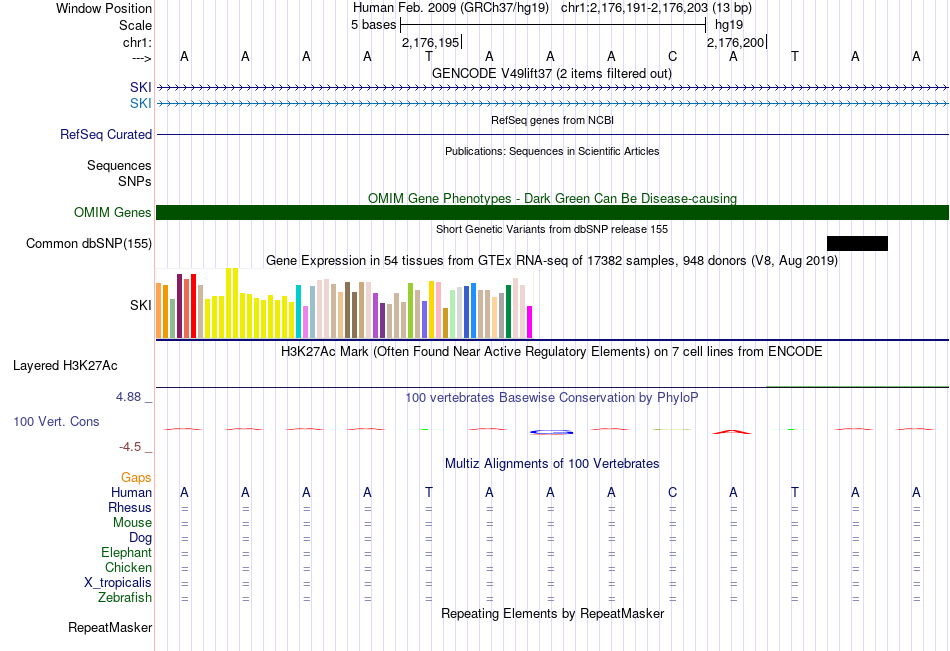Click the 'Dog' alignment row label
This screenshot has width=950, height=651.
click(x=140, y=538)
